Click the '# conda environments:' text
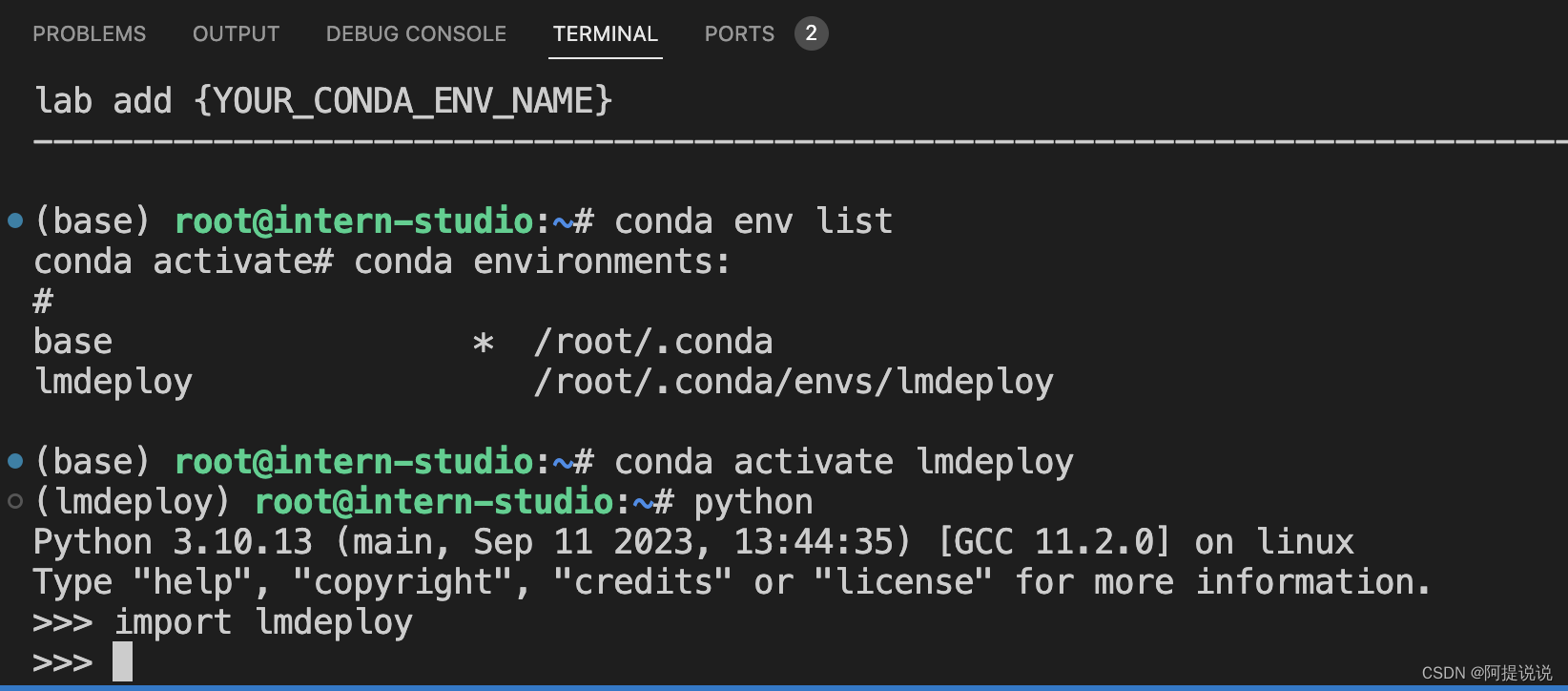 [x=523, y=262]
